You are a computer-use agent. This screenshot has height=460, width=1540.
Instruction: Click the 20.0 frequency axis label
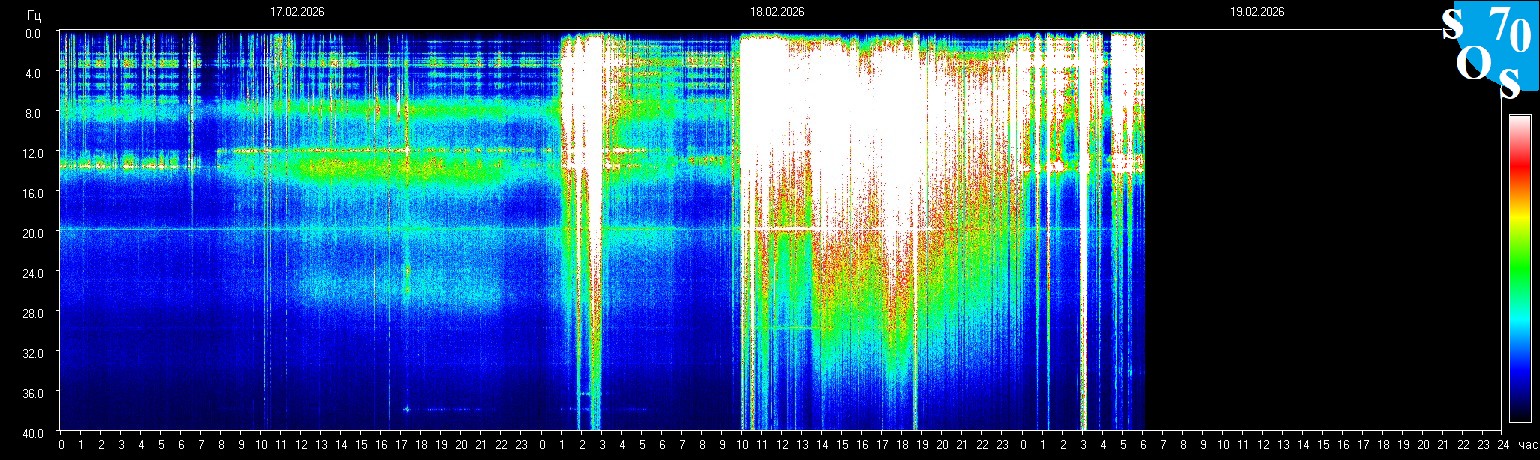[32, 233]
